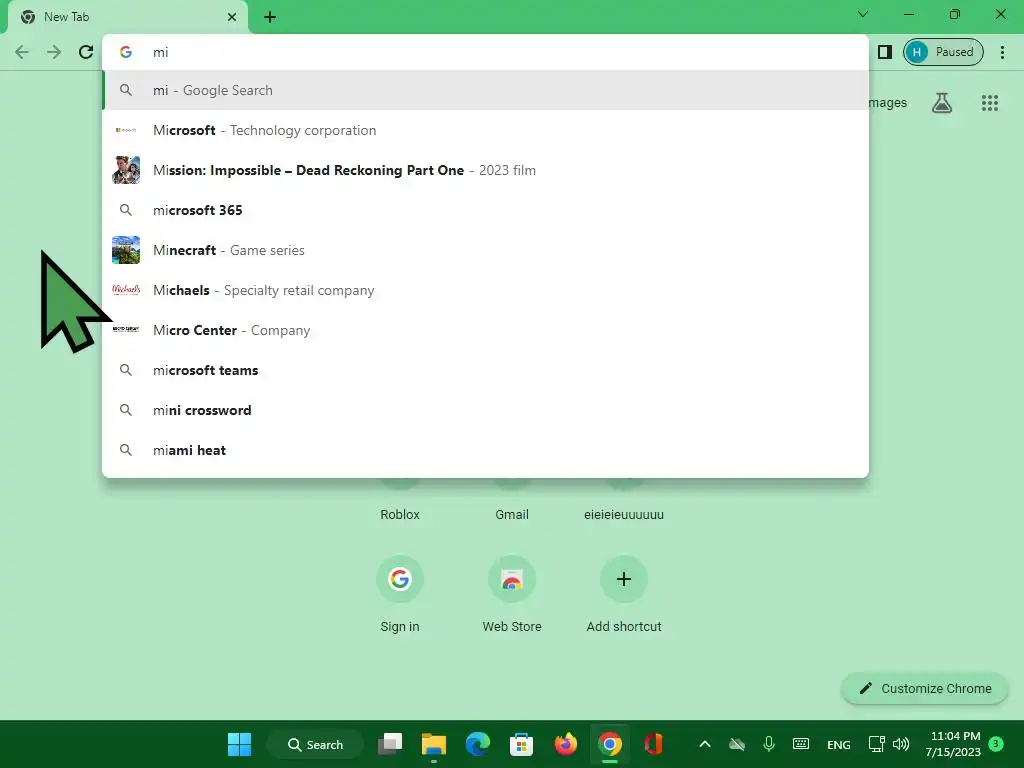Open the tab search chevron in title bar
Screen dimensions: 1024x768
coord(863,14)
